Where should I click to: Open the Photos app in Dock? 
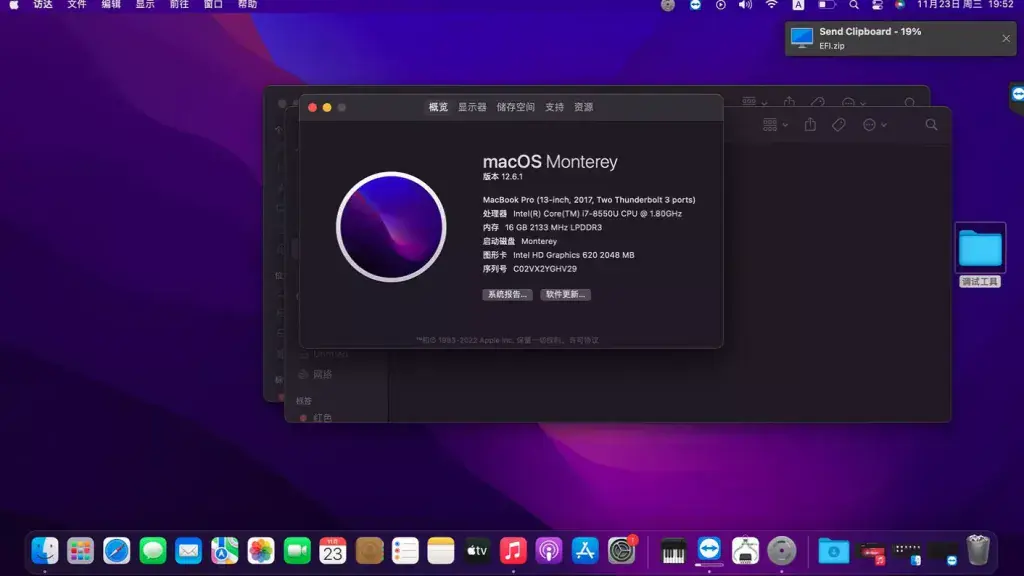click(x=261, y=551)
